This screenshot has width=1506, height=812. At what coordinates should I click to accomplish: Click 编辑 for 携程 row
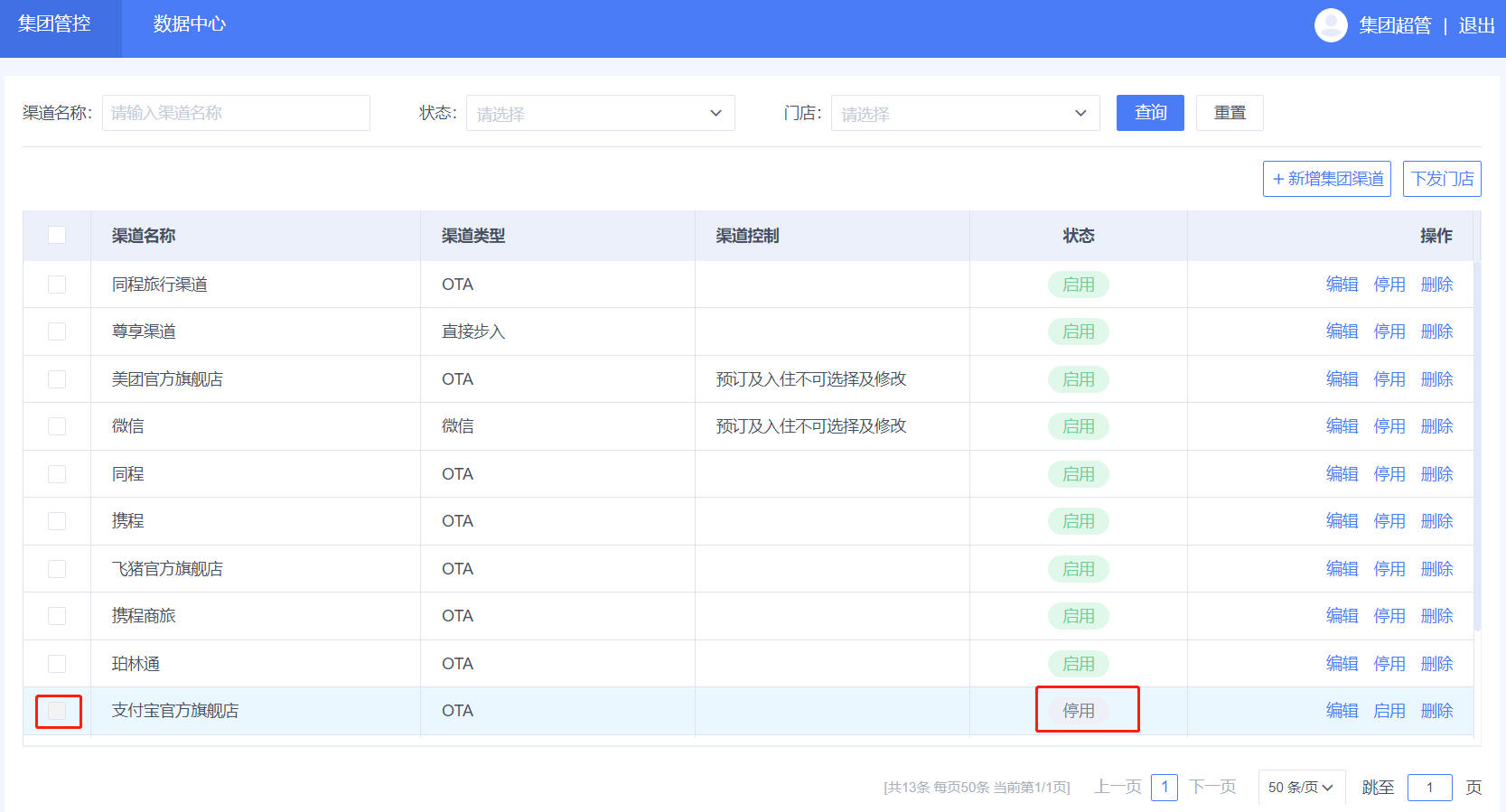click(x=1342, y=521)
